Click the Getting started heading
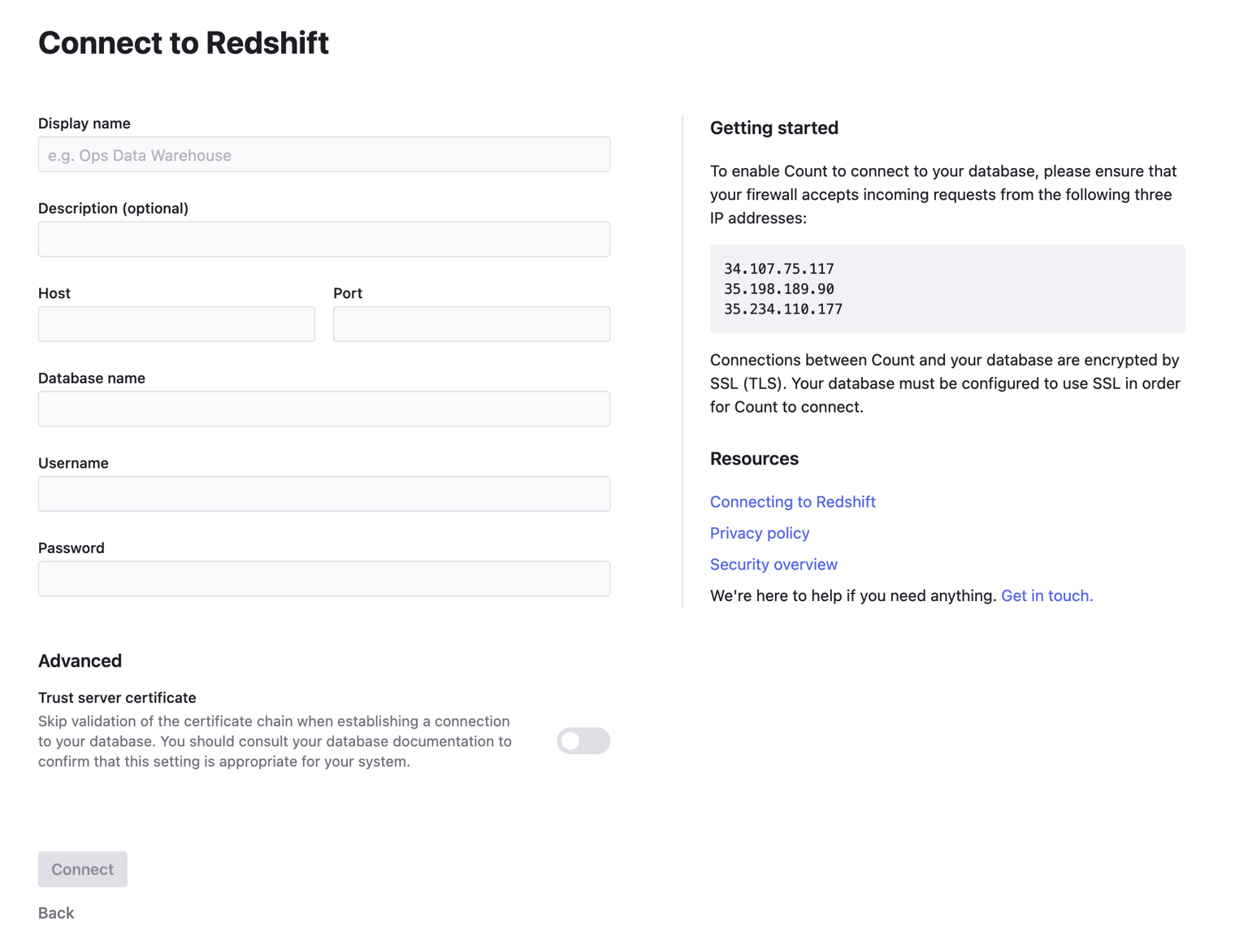The height and width of the screenshot is (952, 1248). tap(774, 128)
